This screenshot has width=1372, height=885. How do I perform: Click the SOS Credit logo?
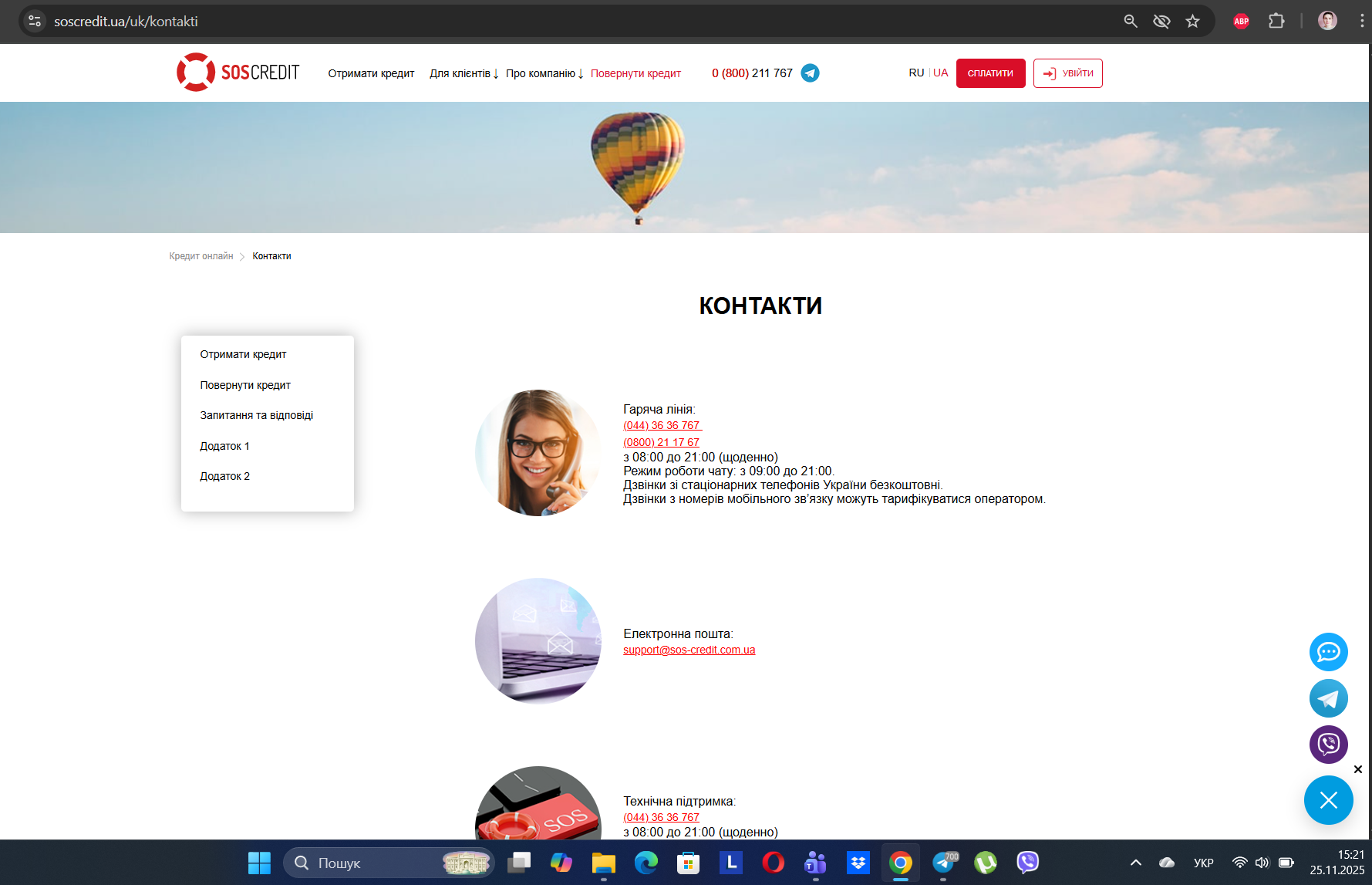(x=238, y=73)
